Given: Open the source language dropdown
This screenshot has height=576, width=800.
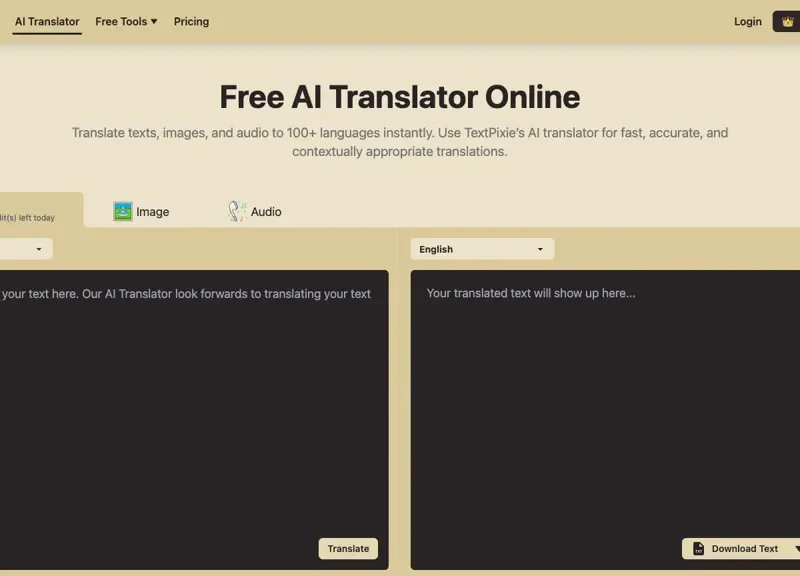Looking at the screenshot, I should coord(26,249).
